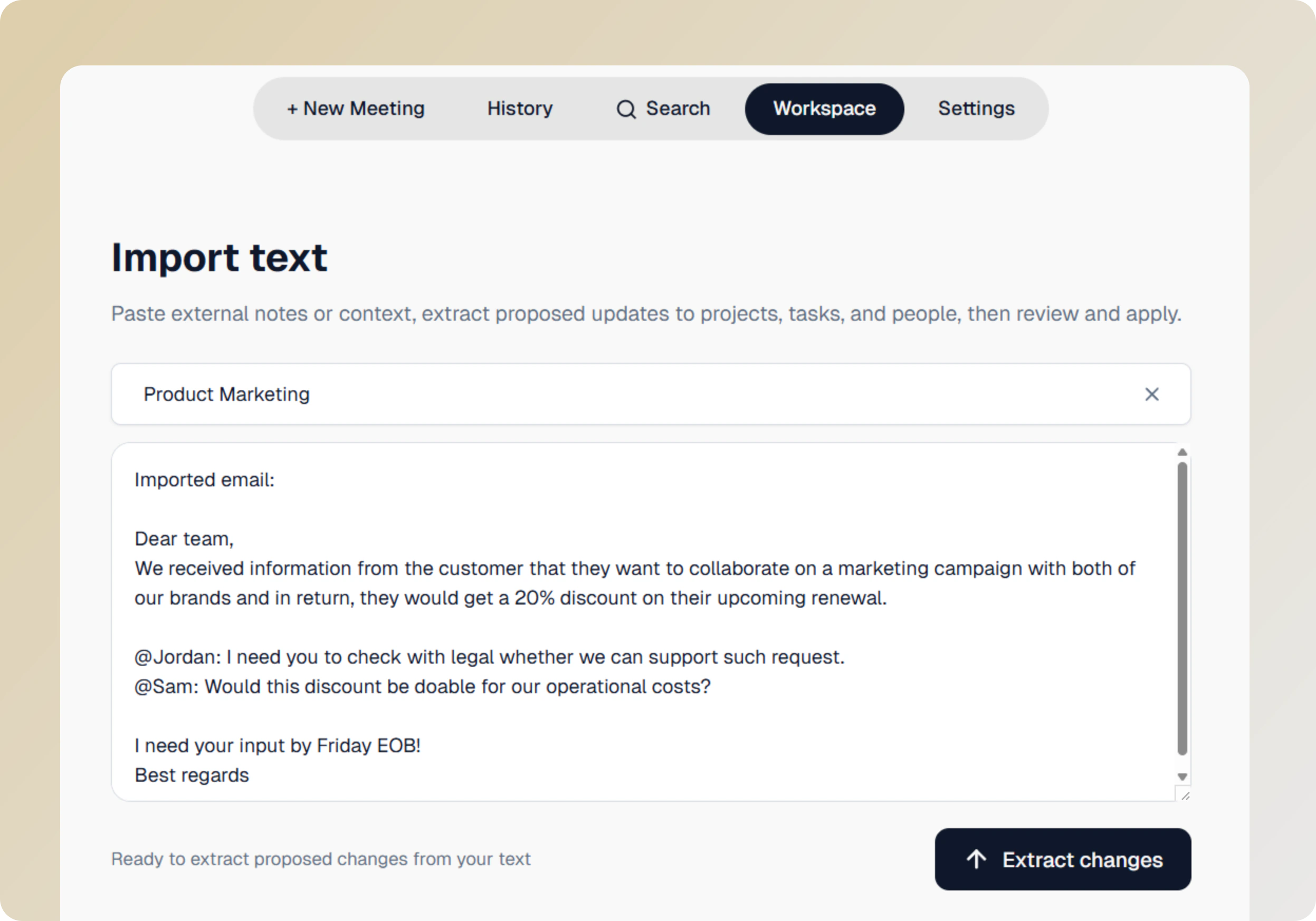Open the History tab
Viewport: 1316px width, 921px height.
point(519,108)
